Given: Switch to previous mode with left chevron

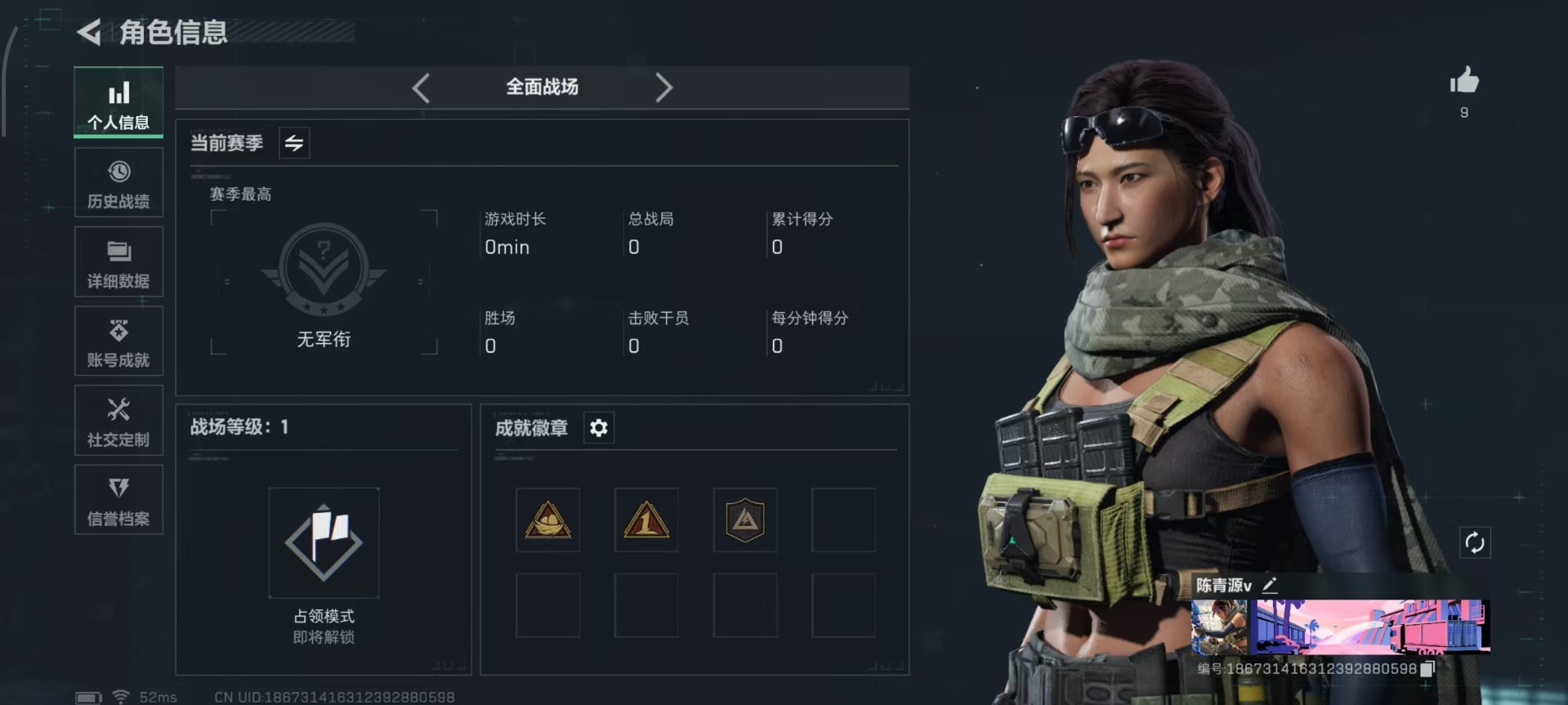Looking at the screenshot, I should tap(421, 87).
